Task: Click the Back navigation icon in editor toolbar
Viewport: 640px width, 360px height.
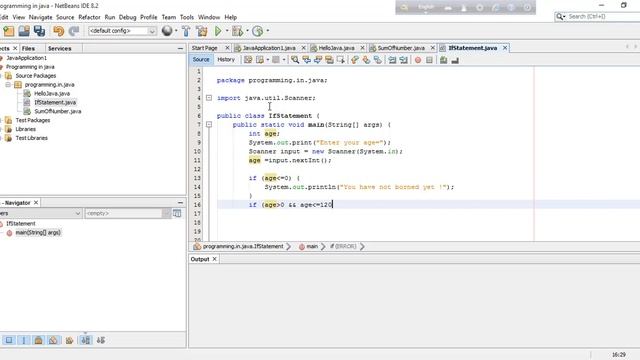Action: [x=260, y=60]
